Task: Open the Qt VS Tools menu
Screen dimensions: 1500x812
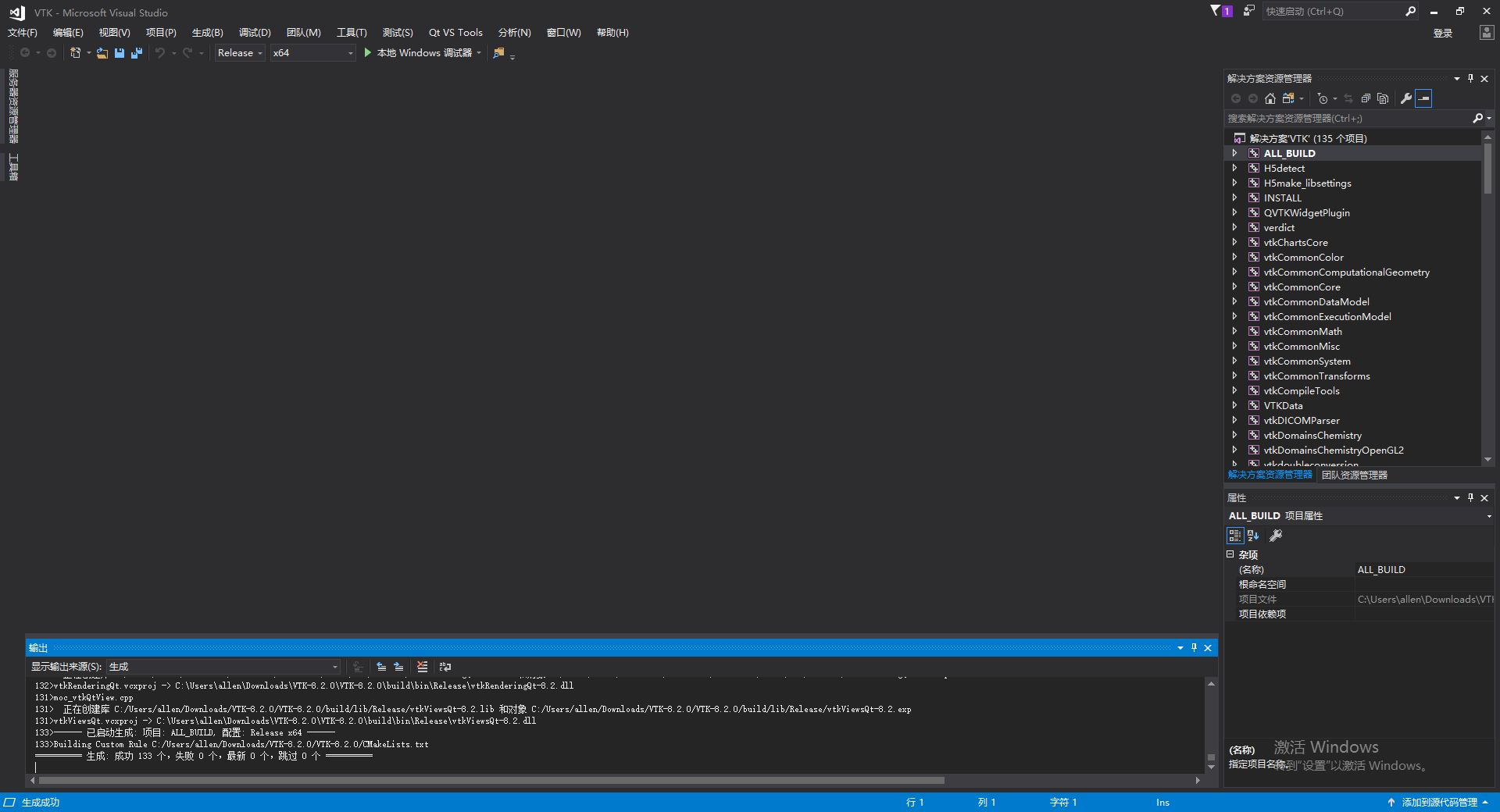Action: (455, 32)
